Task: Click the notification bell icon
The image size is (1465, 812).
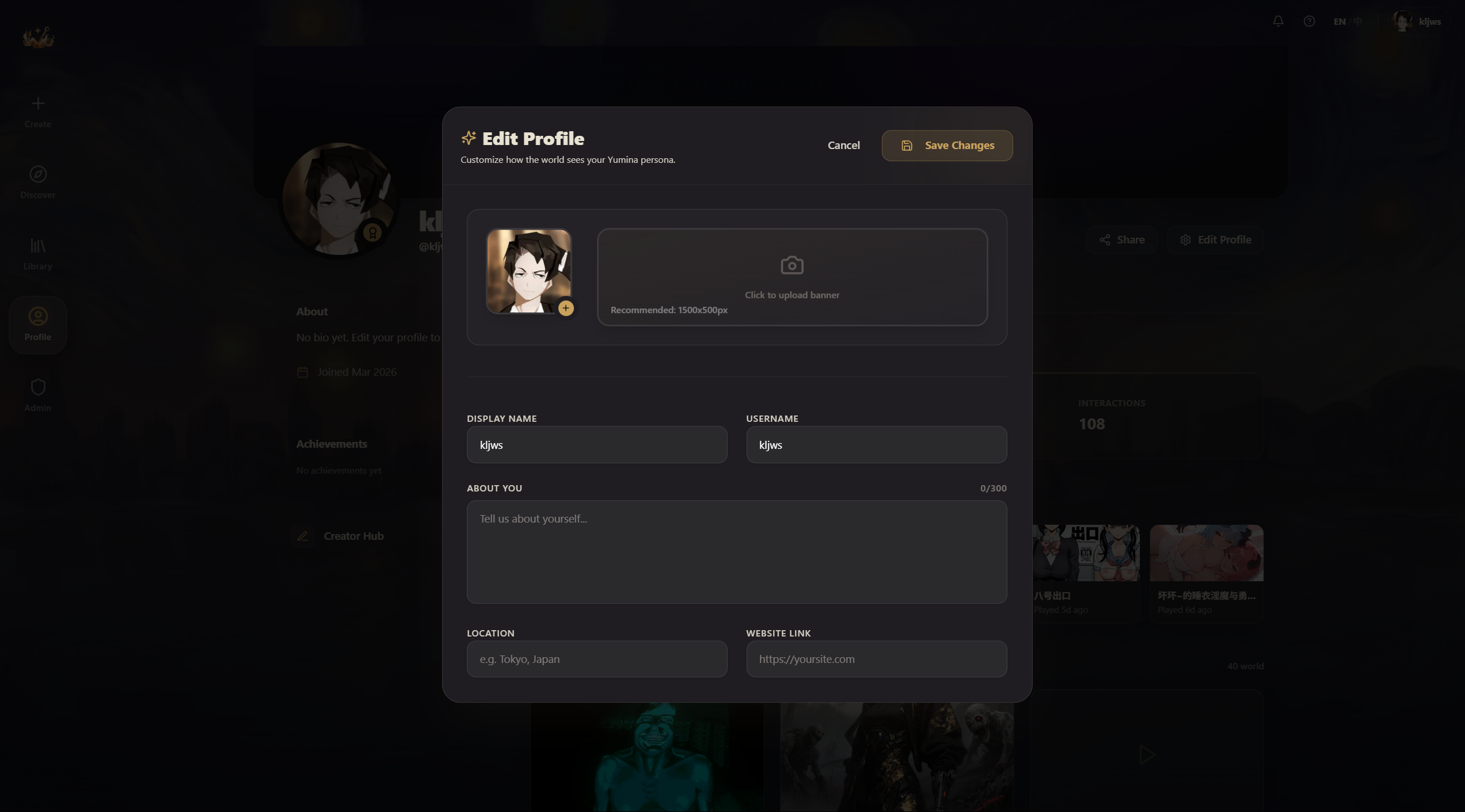Action: pos(1278,21)
